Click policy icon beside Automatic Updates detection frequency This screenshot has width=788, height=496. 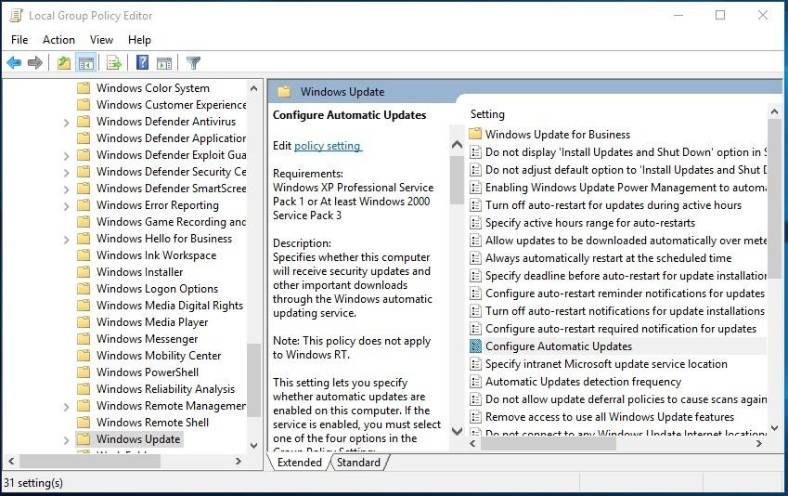[x=475, y=381]
